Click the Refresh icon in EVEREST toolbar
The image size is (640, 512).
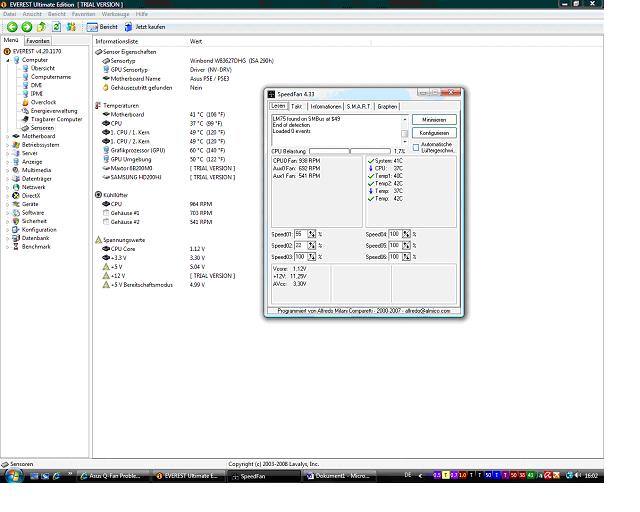point(56,27)
